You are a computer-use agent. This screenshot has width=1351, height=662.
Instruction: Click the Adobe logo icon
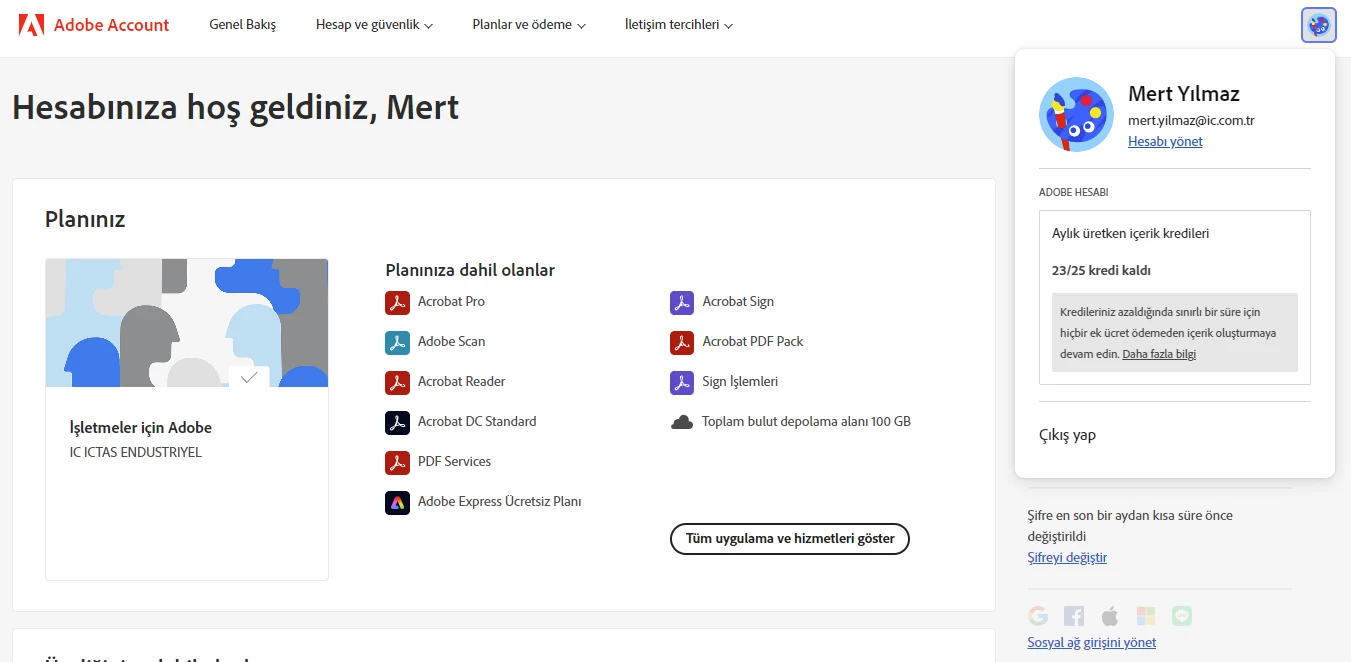coord(32,25)
